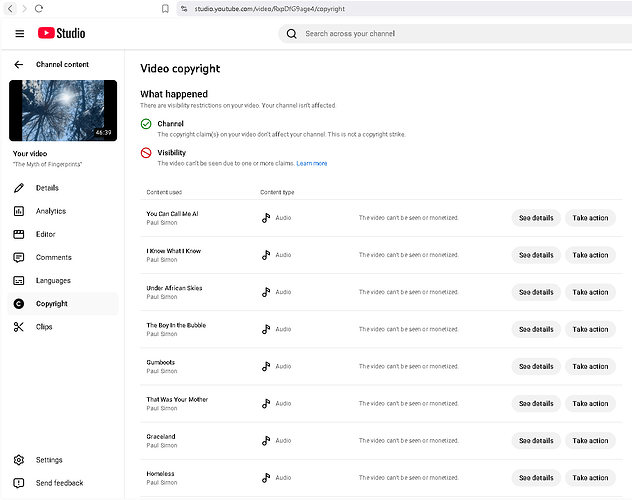Go back using Channel content arrow
This screenshot has width=632, height=500.
click(18, 64)
